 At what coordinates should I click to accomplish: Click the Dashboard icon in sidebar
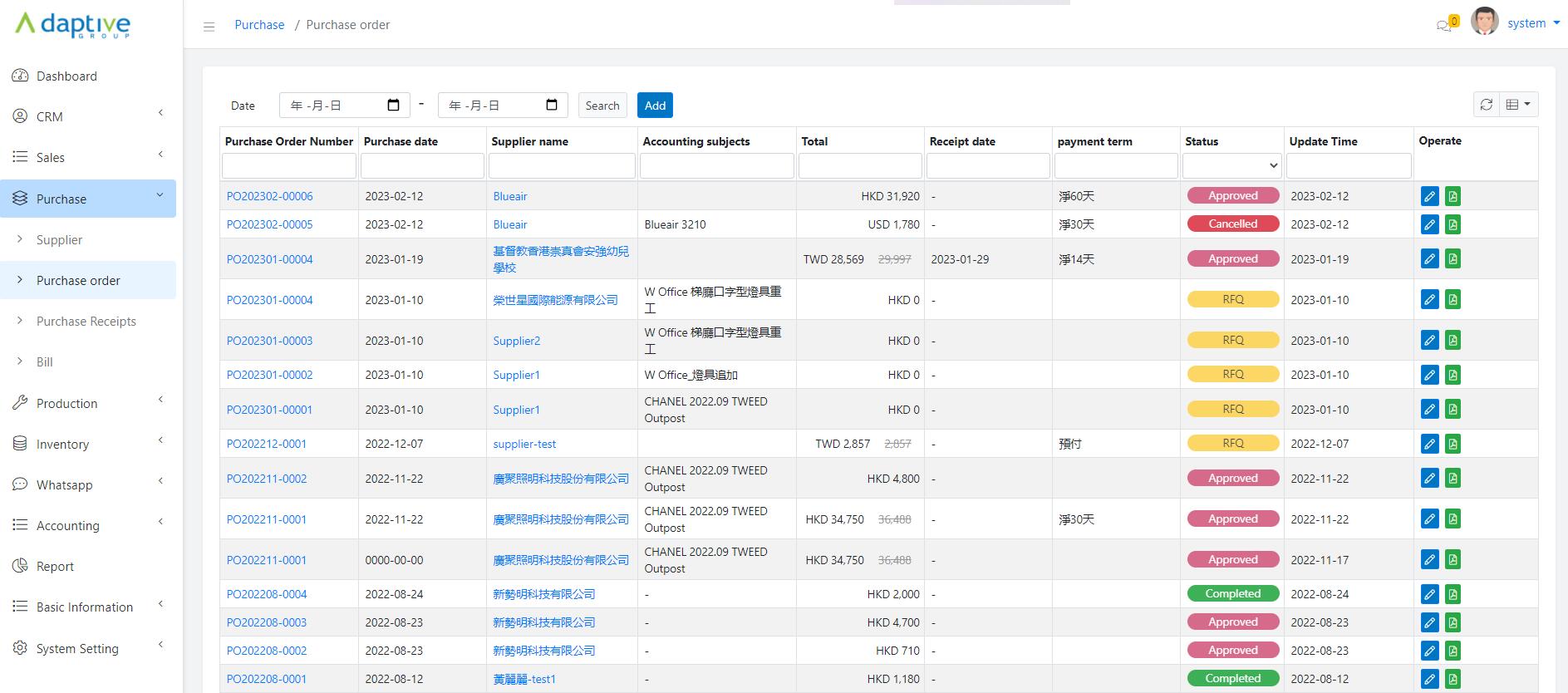pyautogui.click(x=21, y=76)
